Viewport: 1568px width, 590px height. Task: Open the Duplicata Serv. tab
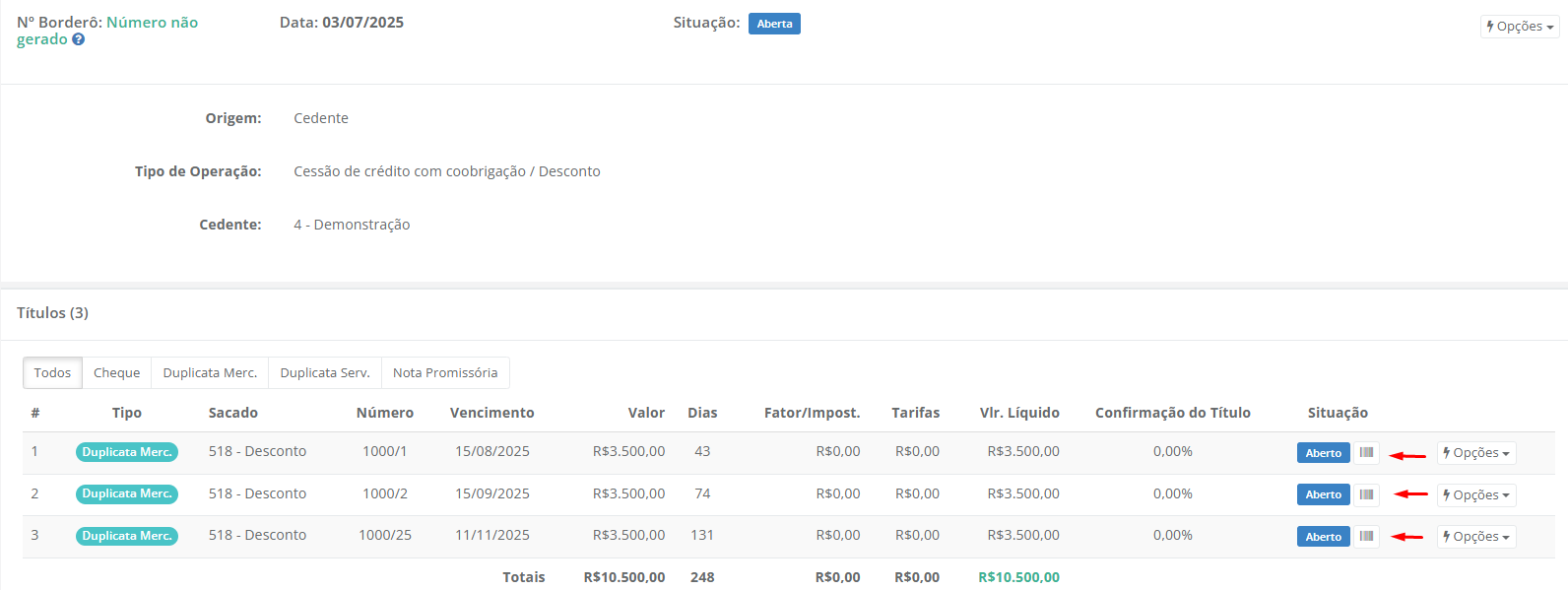pyautogui.click(x=325, y=373)
